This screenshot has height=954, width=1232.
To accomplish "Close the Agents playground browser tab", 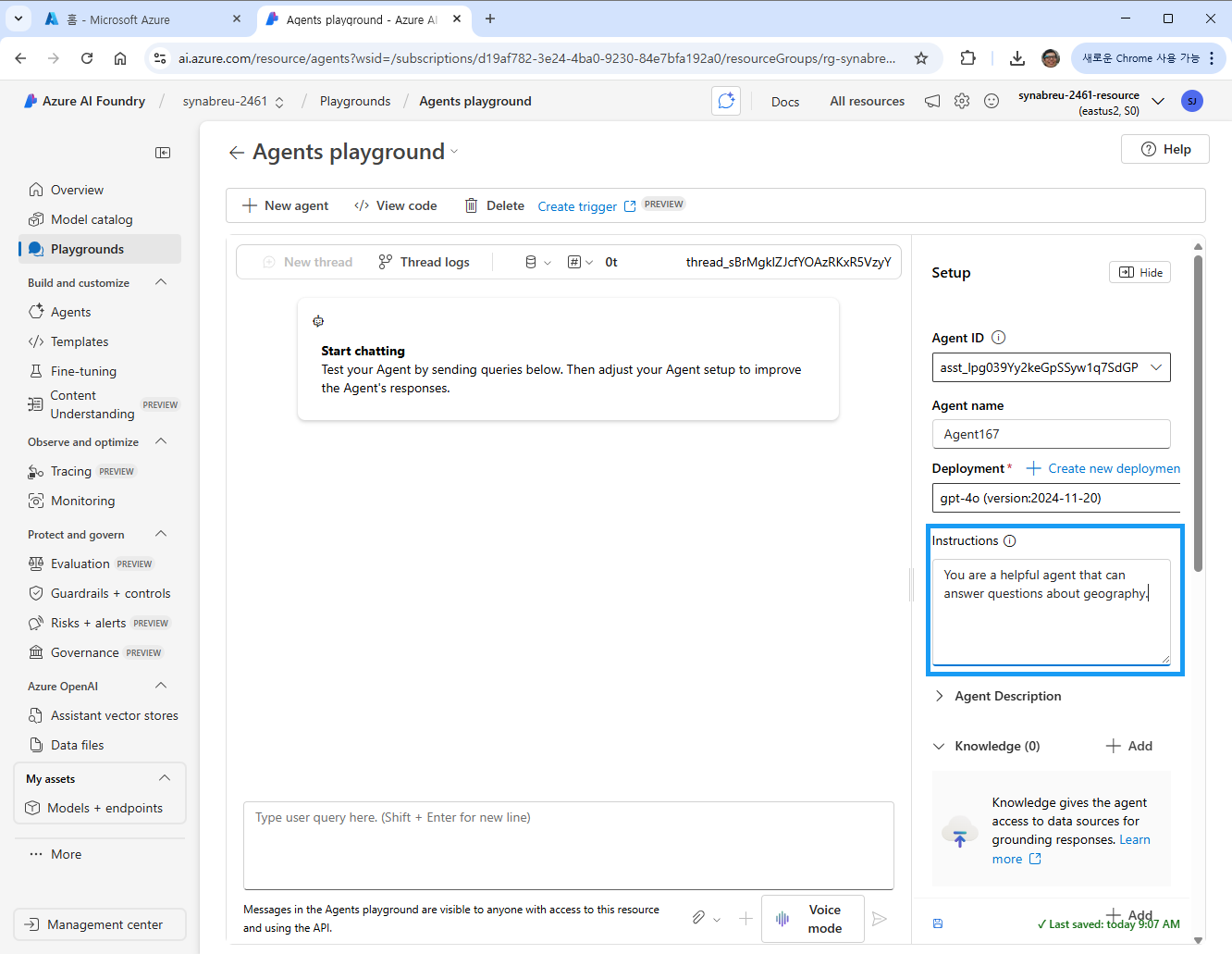I will pyautogui.click(x=457, y=19).
